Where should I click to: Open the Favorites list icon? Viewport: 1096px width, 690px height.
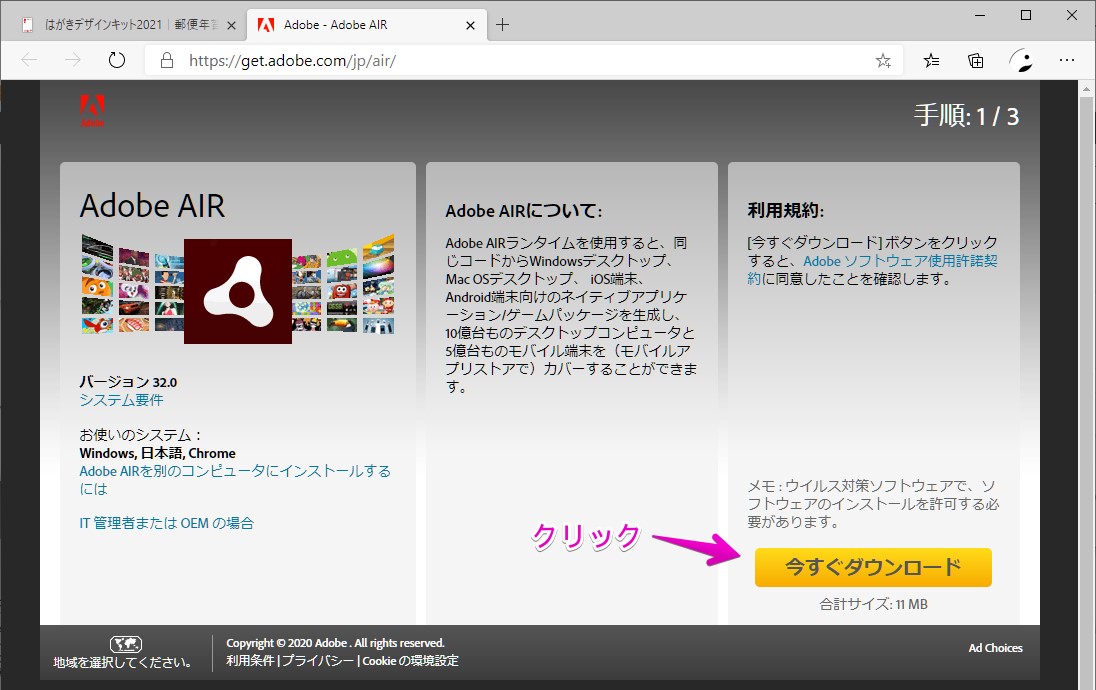(931, 61)
